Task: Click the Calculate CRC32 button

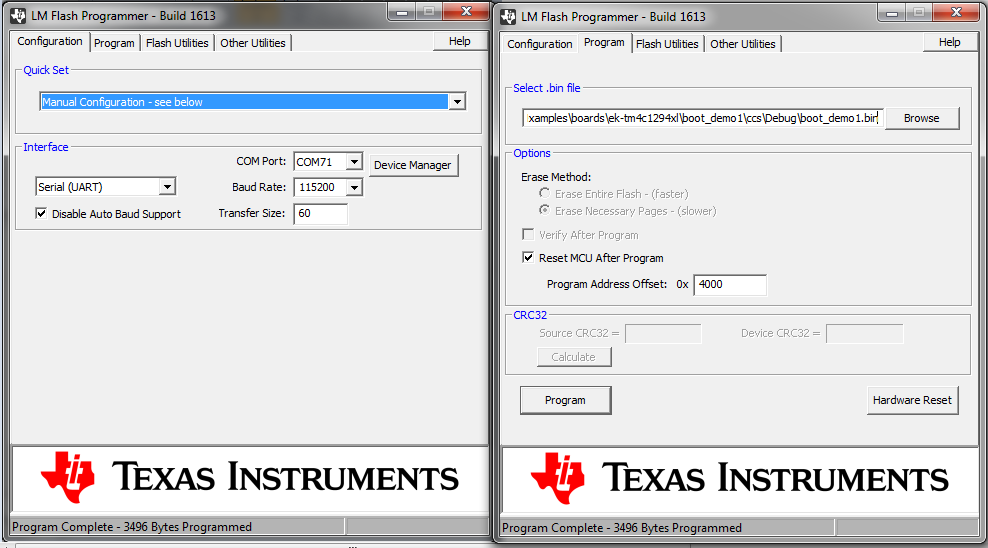Action: coord(574,357)
